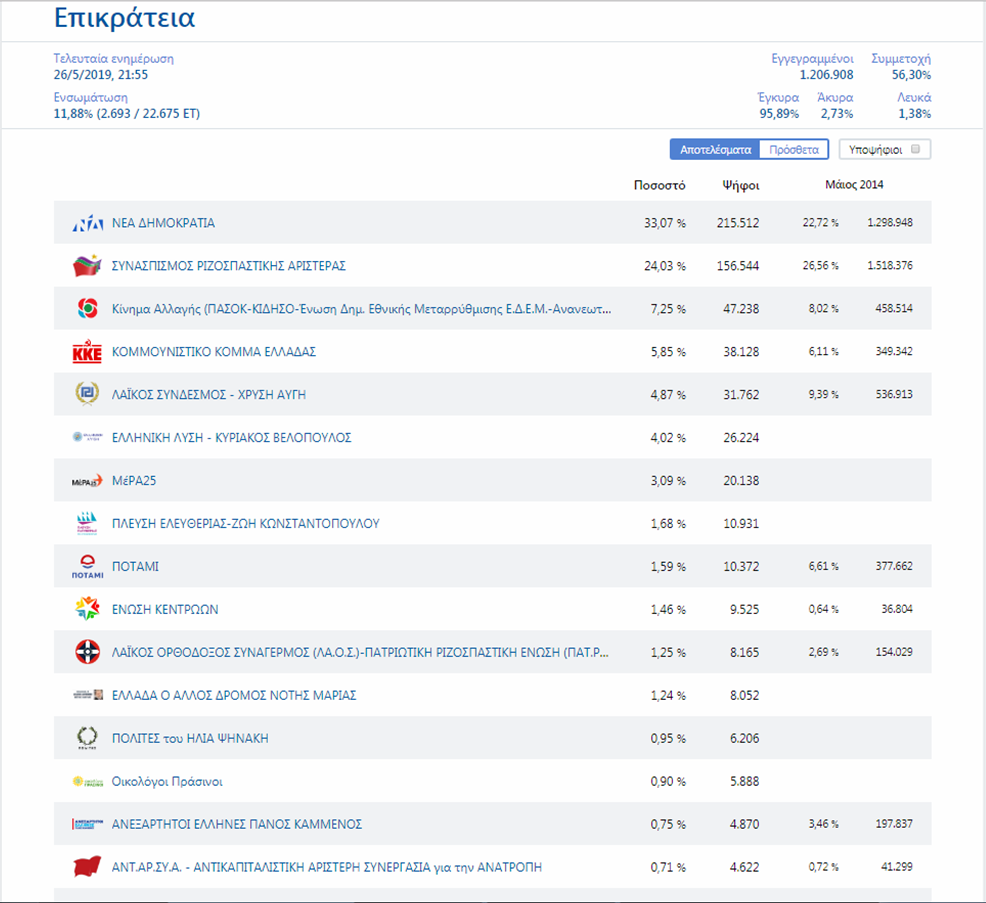This screenshot has height=903, width=986.
Task: Click the Τελευταία ενημέρωση label
Action: [x=114, y=58]
